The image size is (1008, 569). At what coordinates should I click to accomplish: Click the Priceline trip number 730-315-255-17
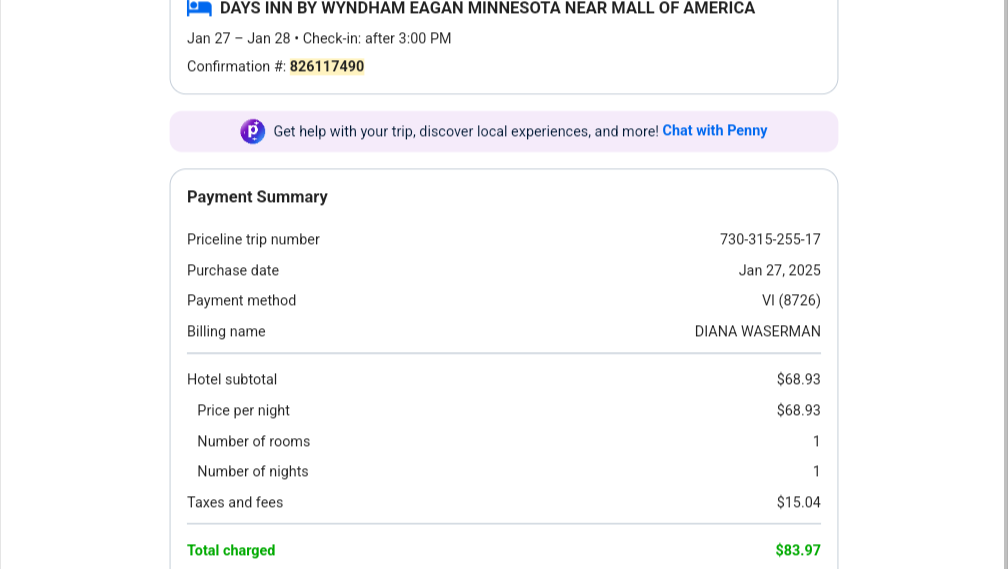[x=770, y=239]
